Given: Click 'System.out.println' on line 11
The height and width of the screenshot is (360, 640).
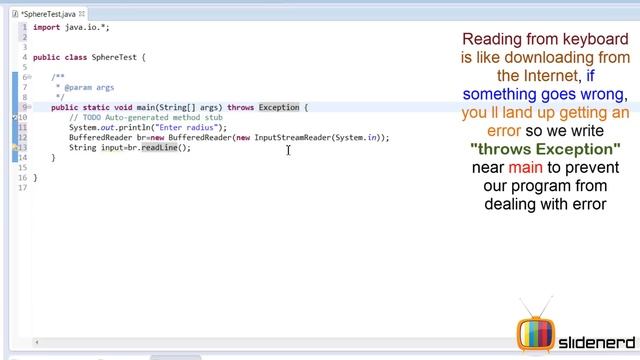Looking at the screenshot, I should coord(110,127).
